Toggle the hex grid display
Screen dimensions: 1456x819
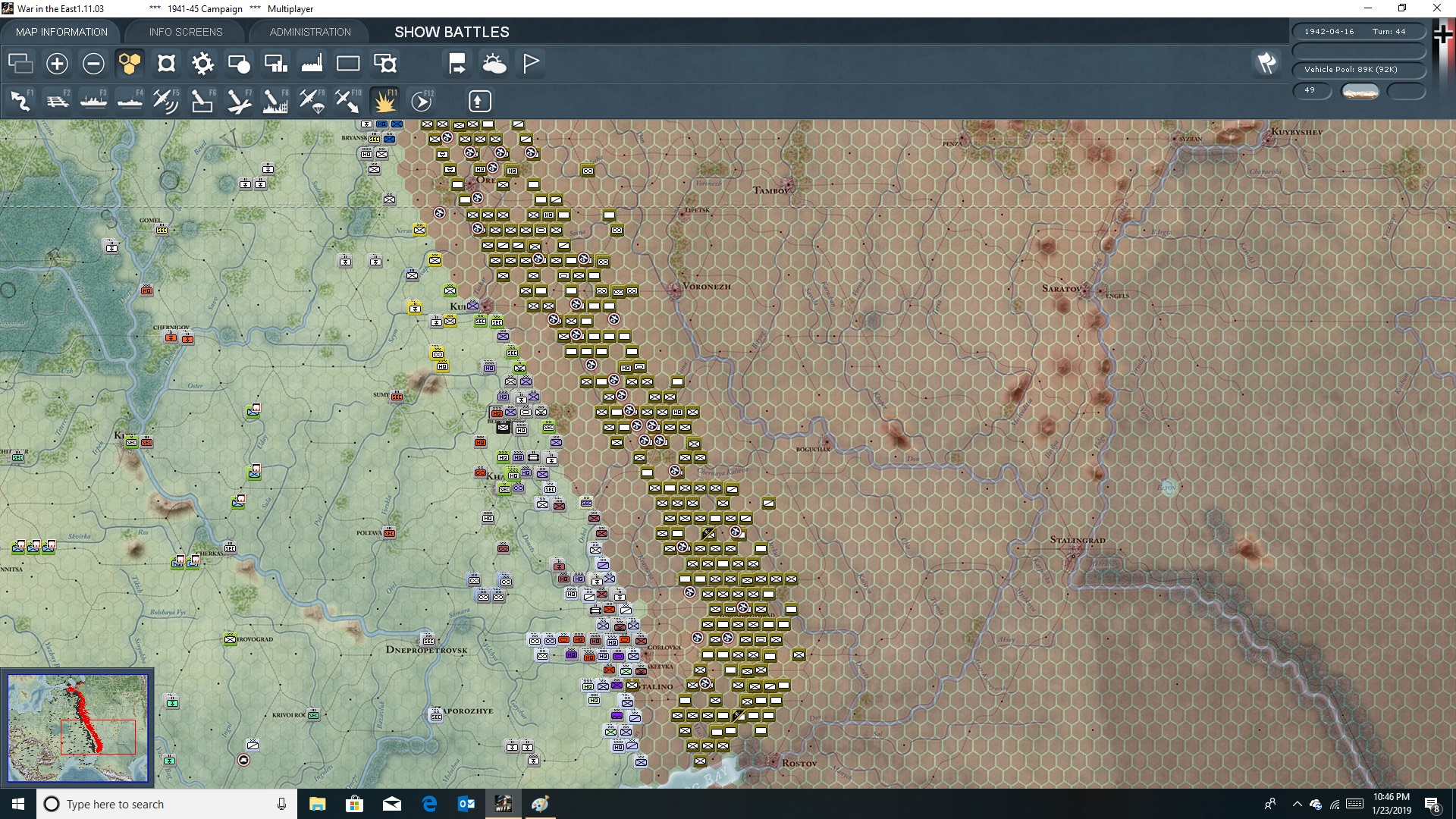pyautogui.click(x=130, y=64)
